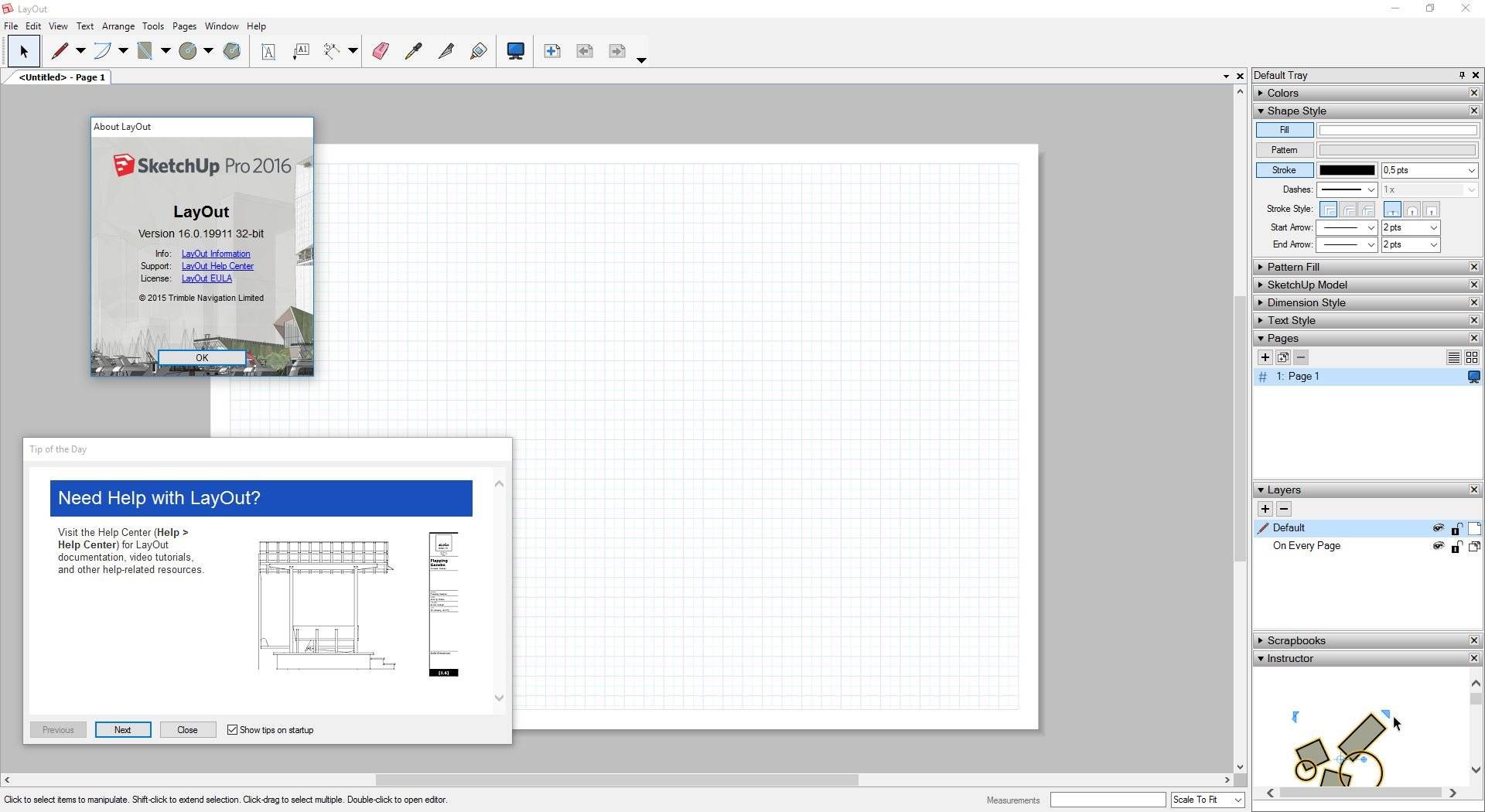The height and width of the screenshot is (812, 1485).
Task: Toggle lock on On Every Page layer
Action: click(x=1456, y=547)
